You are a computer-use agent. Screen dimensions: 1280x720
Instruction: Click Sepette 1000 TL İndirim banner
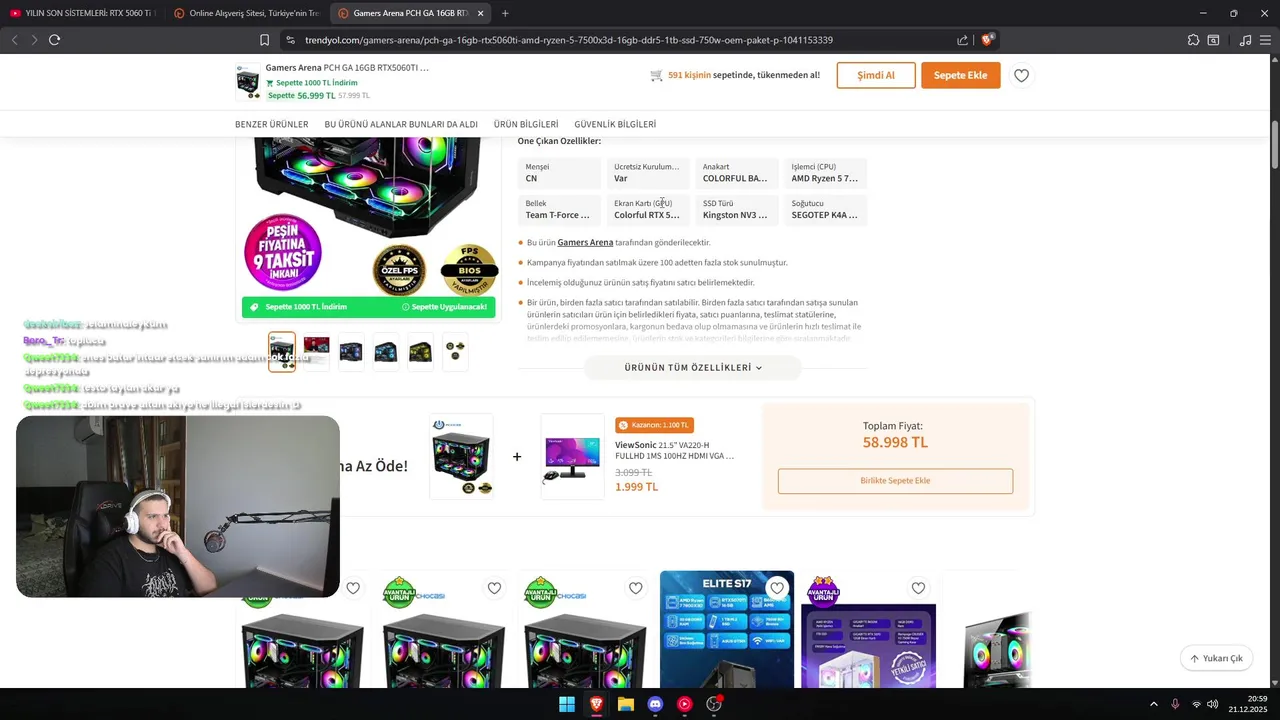tap(368, 307)
